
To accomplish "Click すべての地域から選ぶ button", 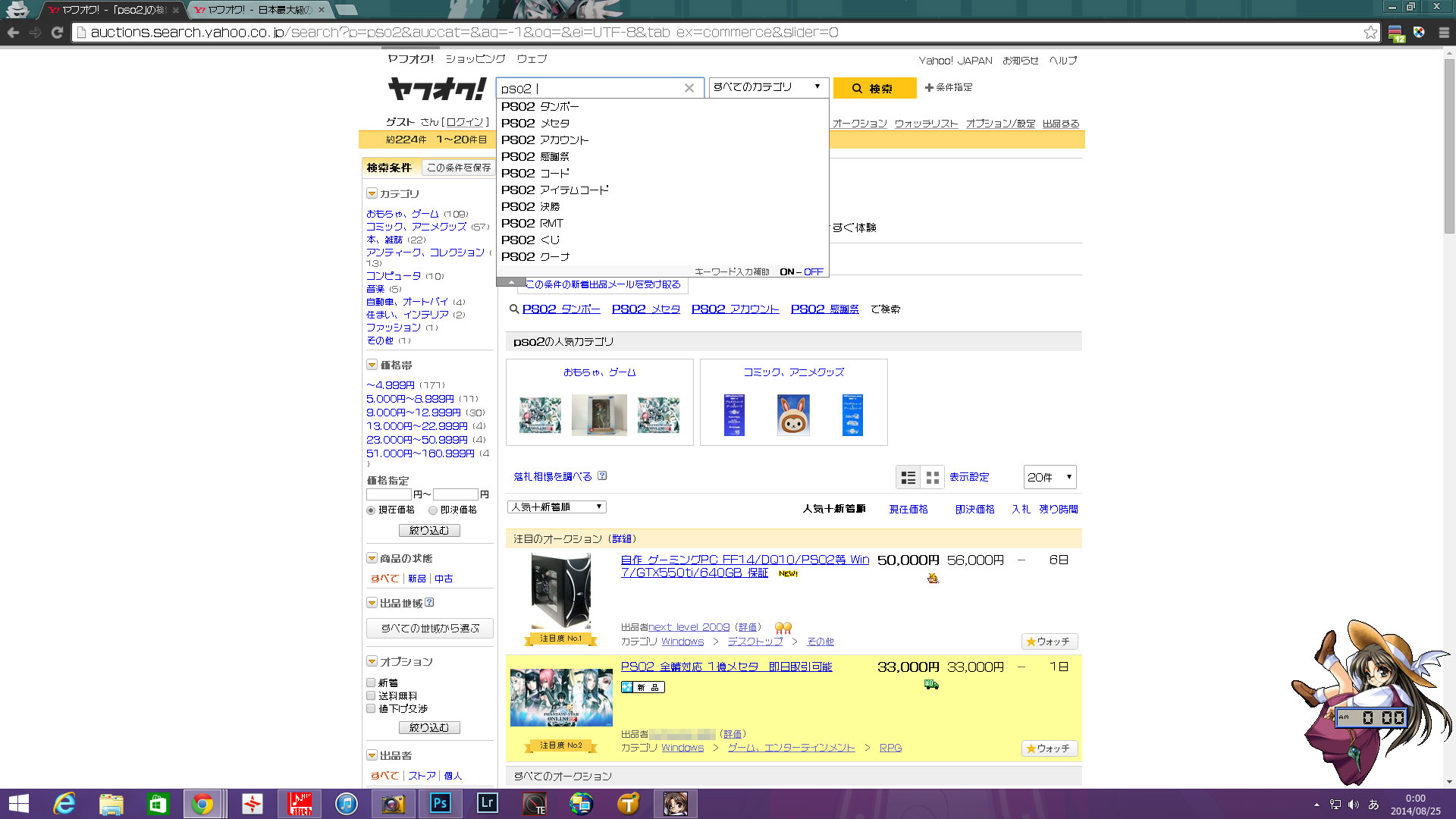I will (429, 628).
